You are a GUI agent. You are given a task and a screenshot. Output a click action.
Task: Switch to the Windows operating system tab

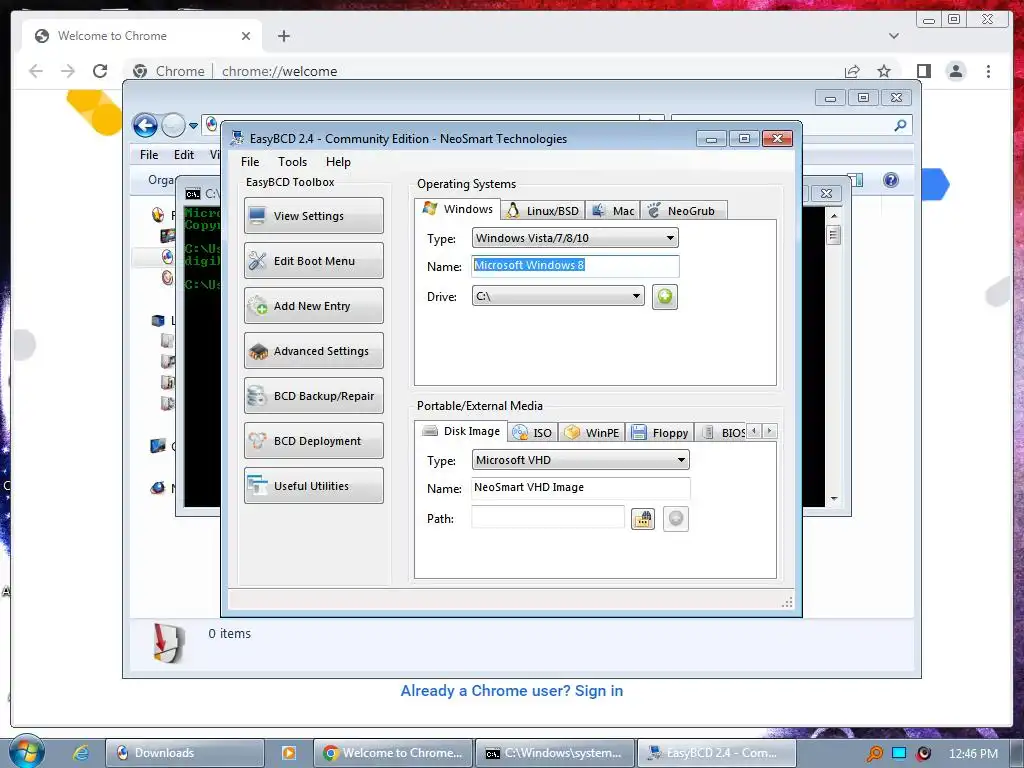[x=458, y=209]
